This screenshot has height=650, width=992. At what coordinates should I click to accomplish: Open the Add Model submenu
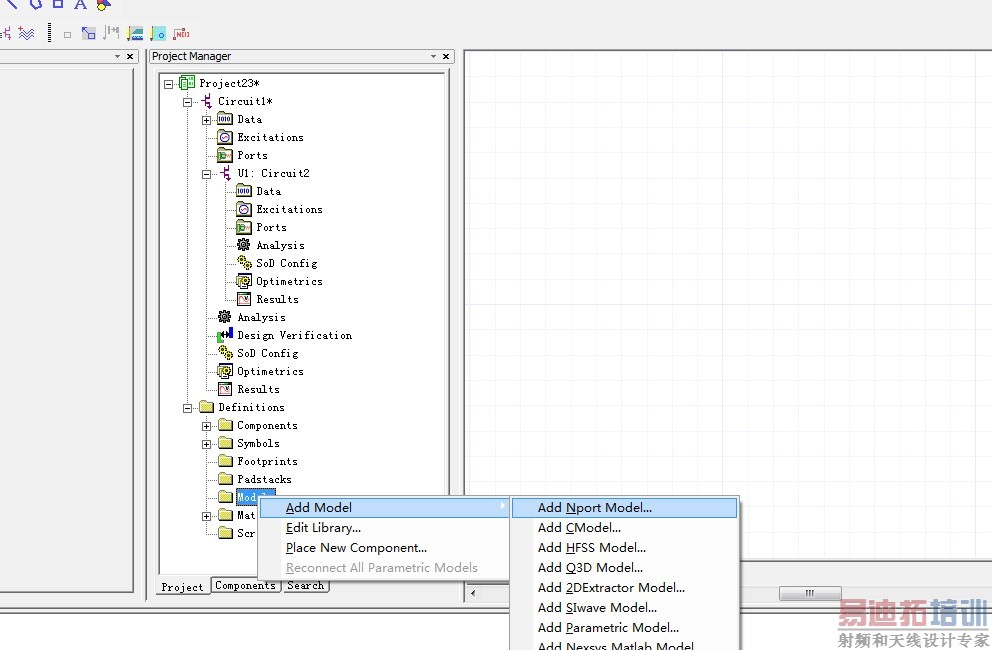click(x=385, y=508)
